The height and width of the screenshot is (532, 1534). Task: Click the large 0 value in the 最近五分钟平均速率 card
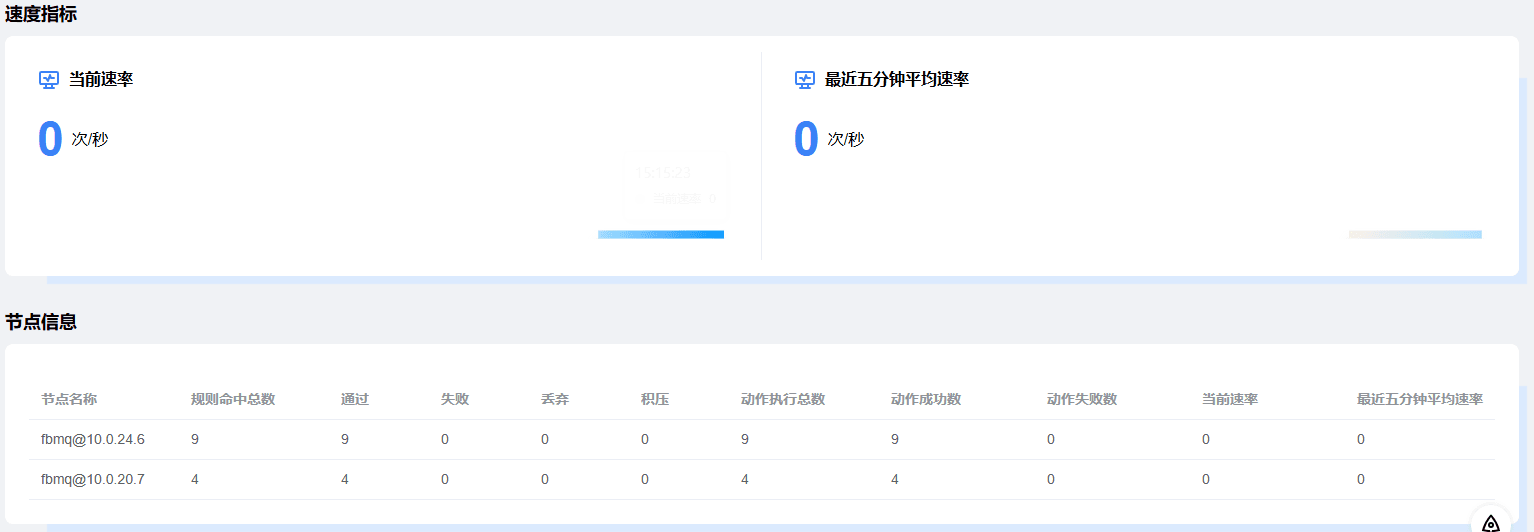(806, 139)
